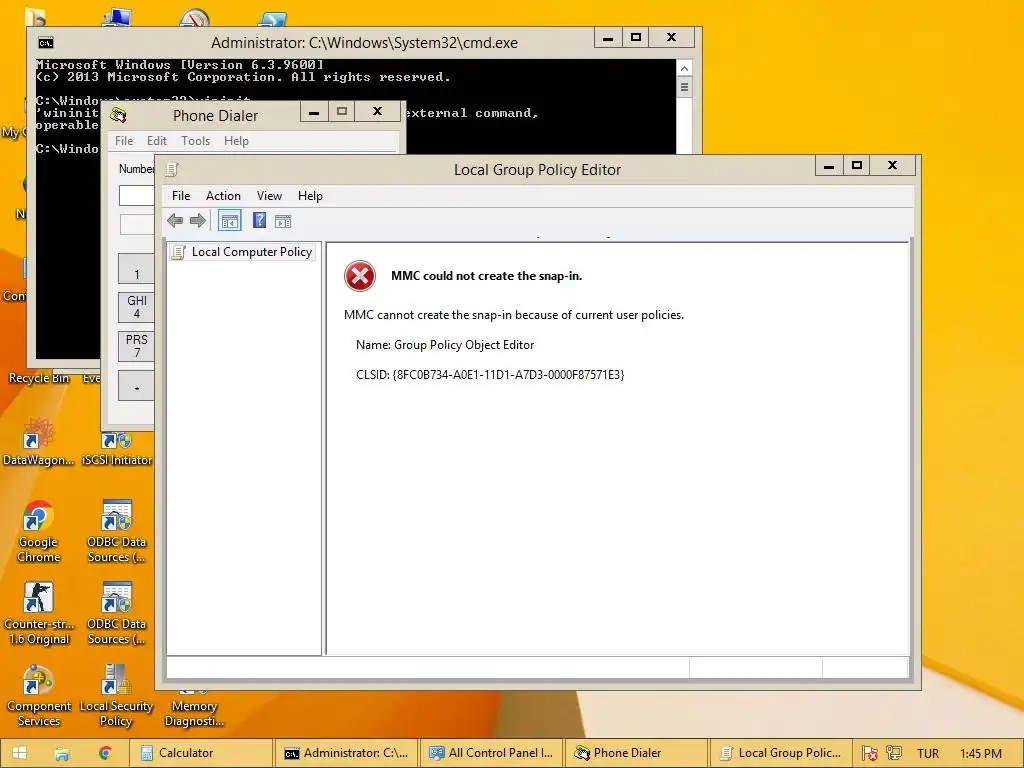Open File Explorer from taskbar
Image resolution: width=1024 pixels, height=768 pixels.
click(62, 754)
